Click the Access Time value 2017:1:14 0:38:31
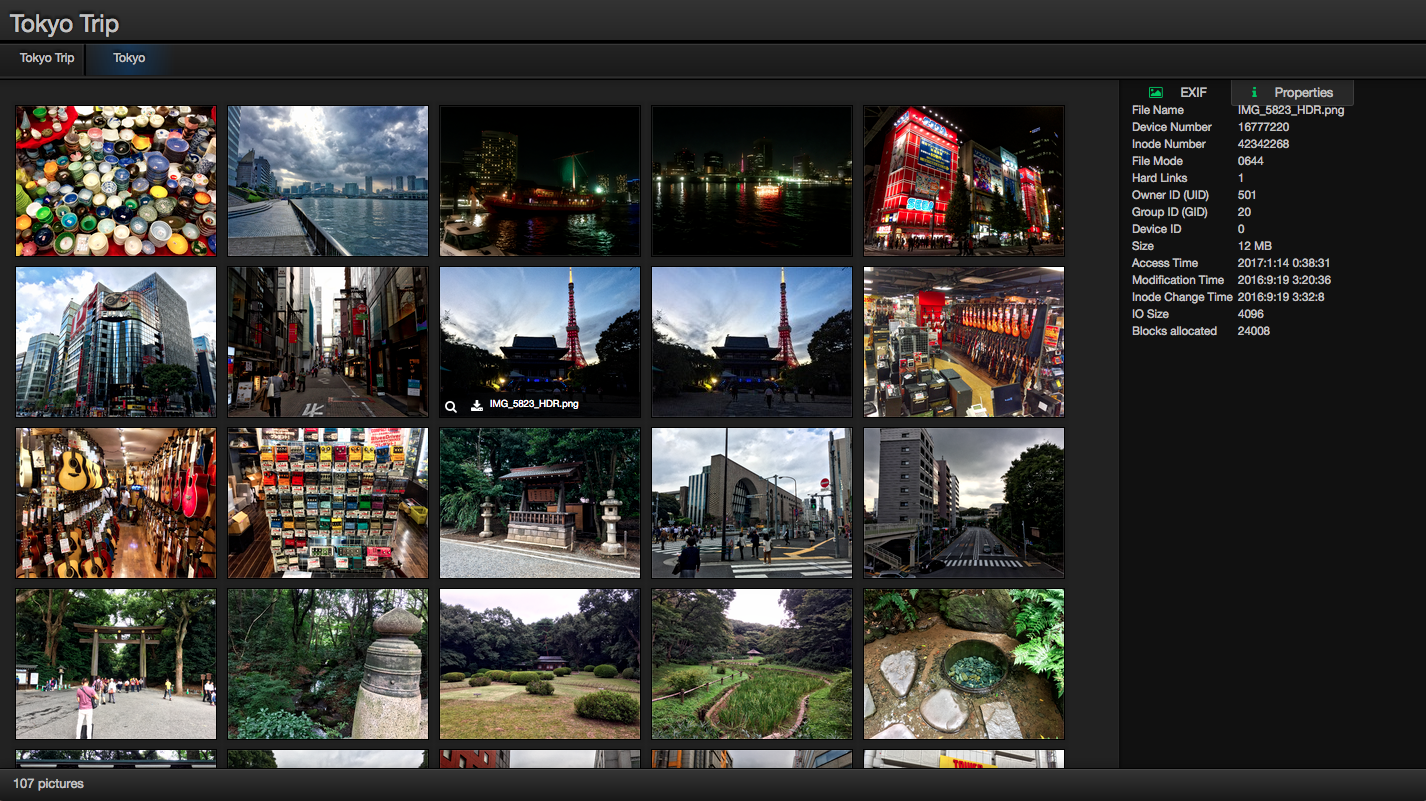The height and width of the screenshot is (801, 1426). coord(1284,263)
